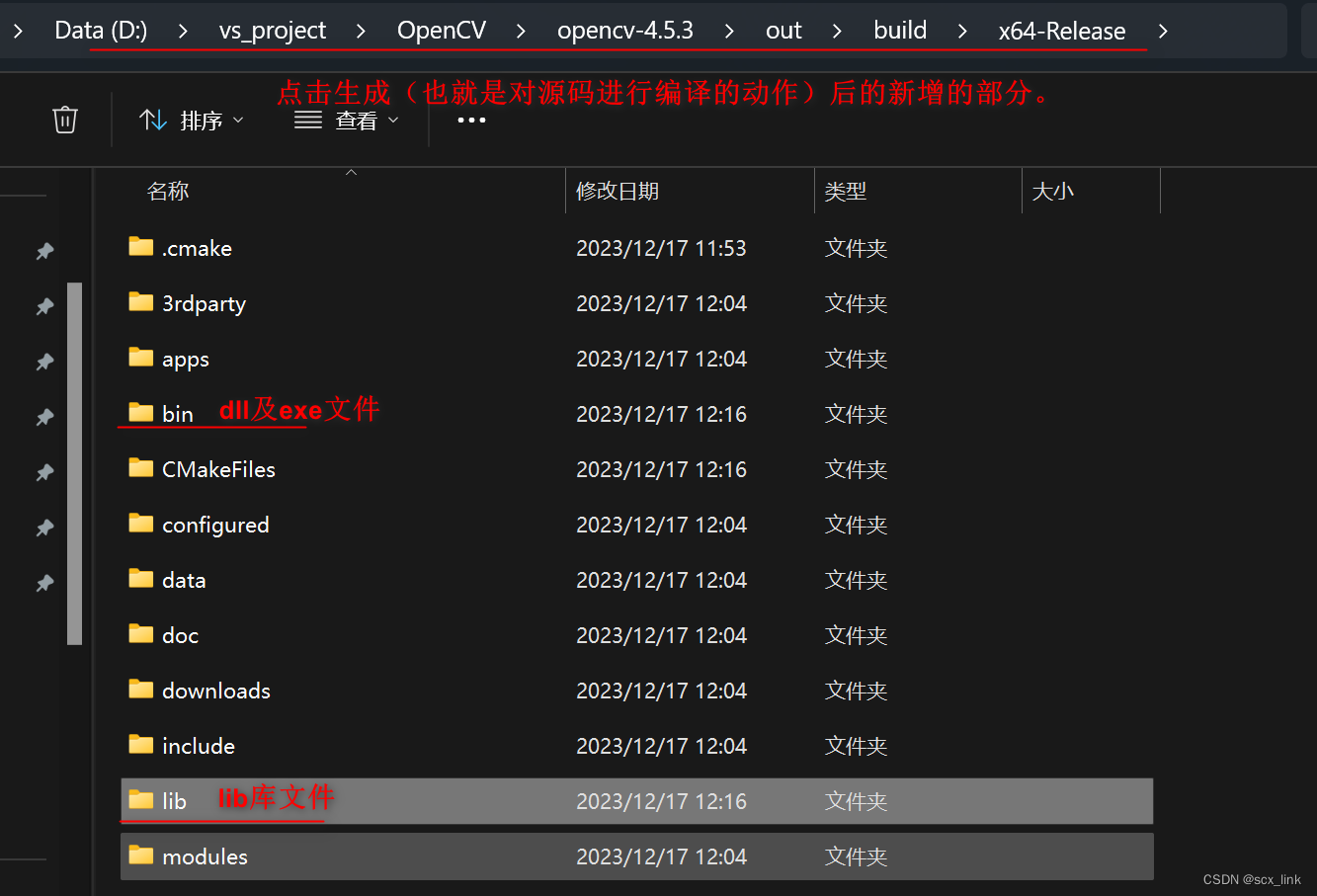Navigate to OpenCV in the address bar

[442, 31]
